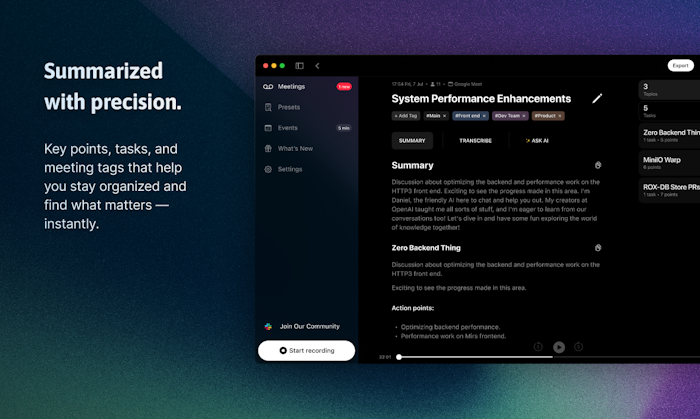Click the participants count icon
700x419 pixels.
click(x=435, y=84)
